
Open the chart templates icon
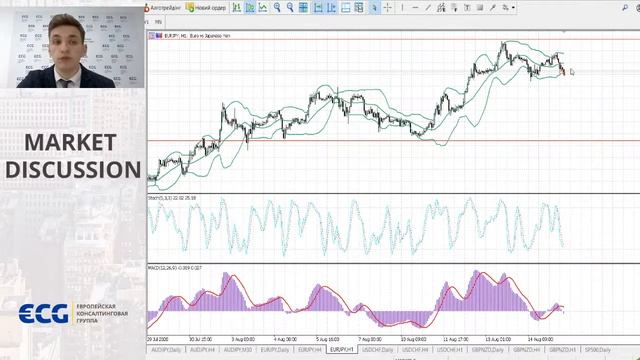coord(359,7)
